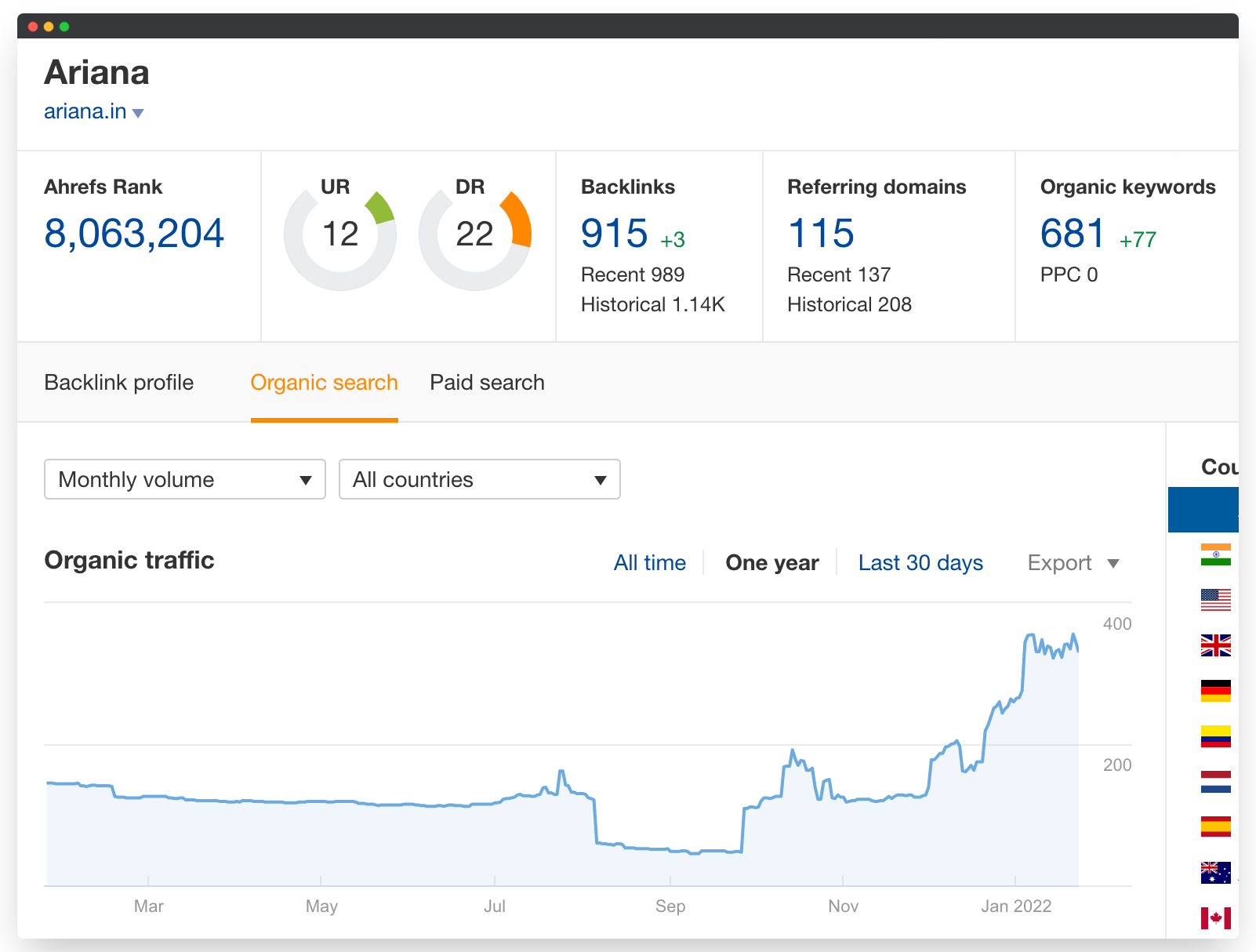Click the Mar axis label

(x=149, y=907)
